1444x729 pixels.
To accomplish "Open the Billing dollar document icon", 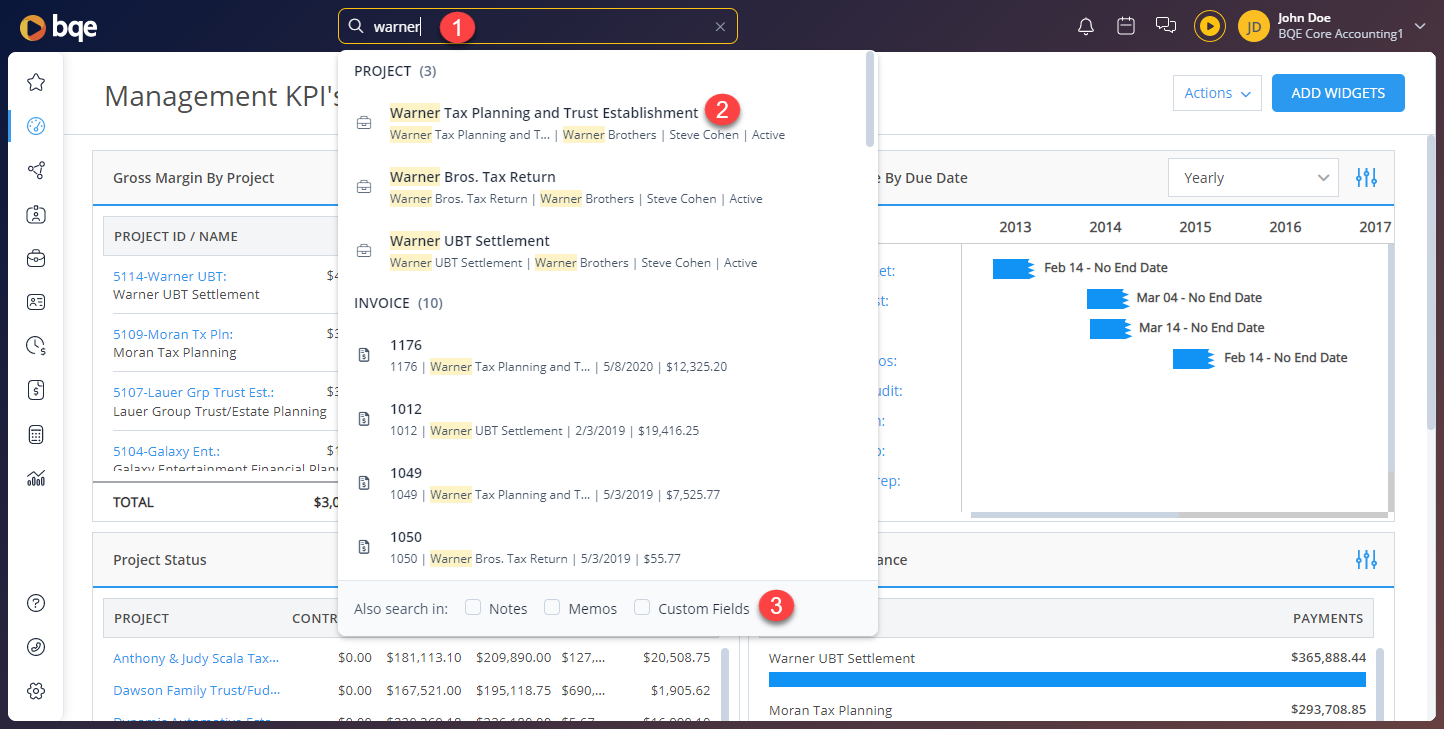I will point(36,390).
